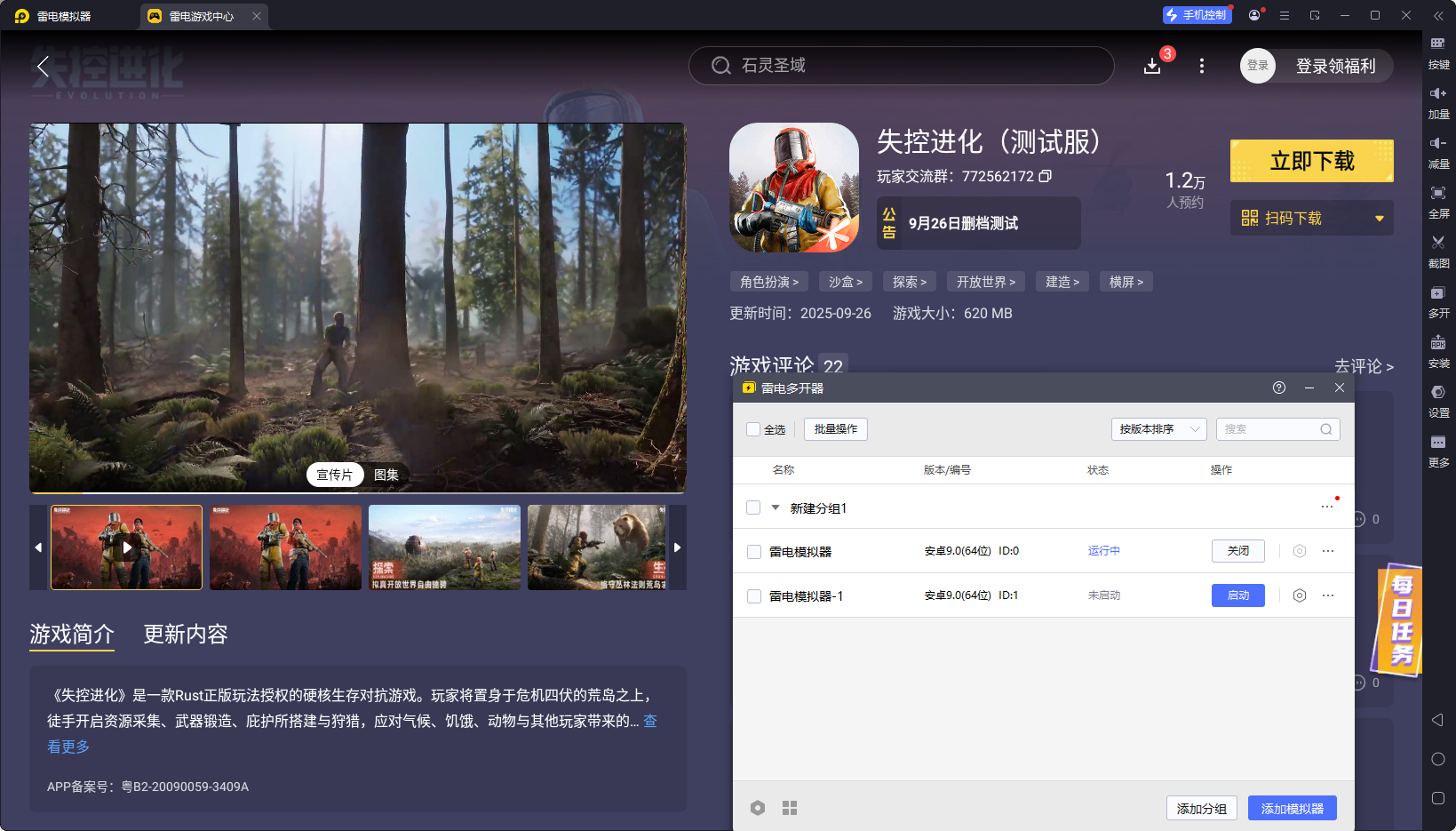Click the download manager icon with badge
1456x831 pixels.
pyautogui.click(x=1152, y=66)
